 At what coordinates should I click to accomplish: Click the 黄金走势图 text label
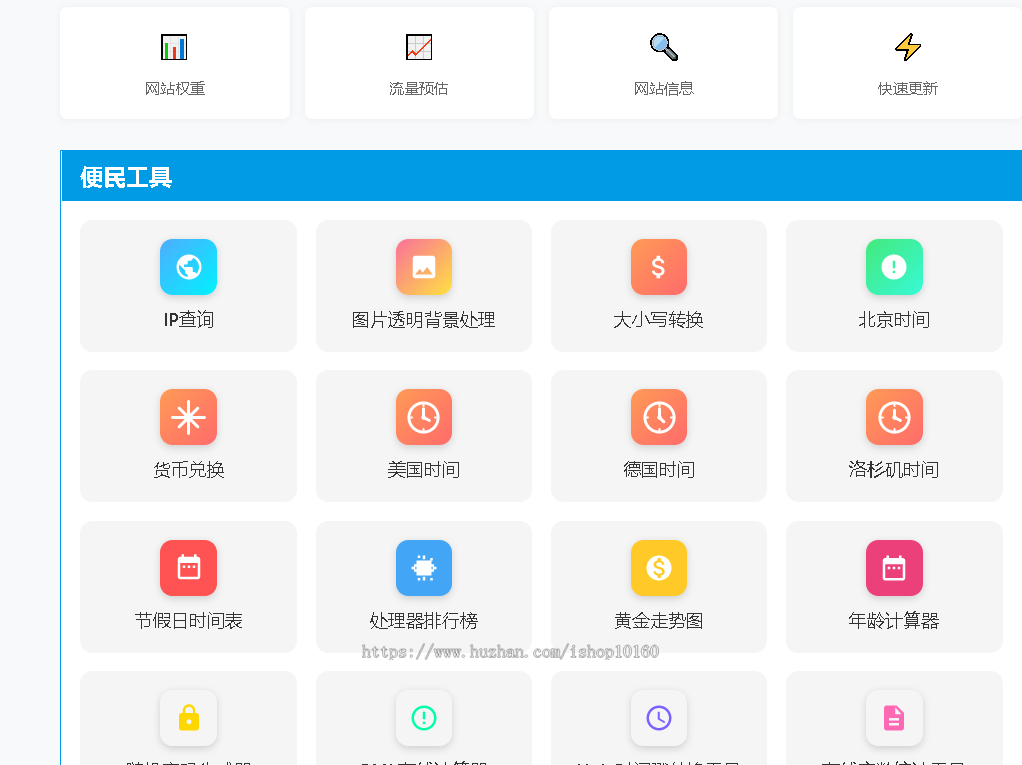coord(658,620)
